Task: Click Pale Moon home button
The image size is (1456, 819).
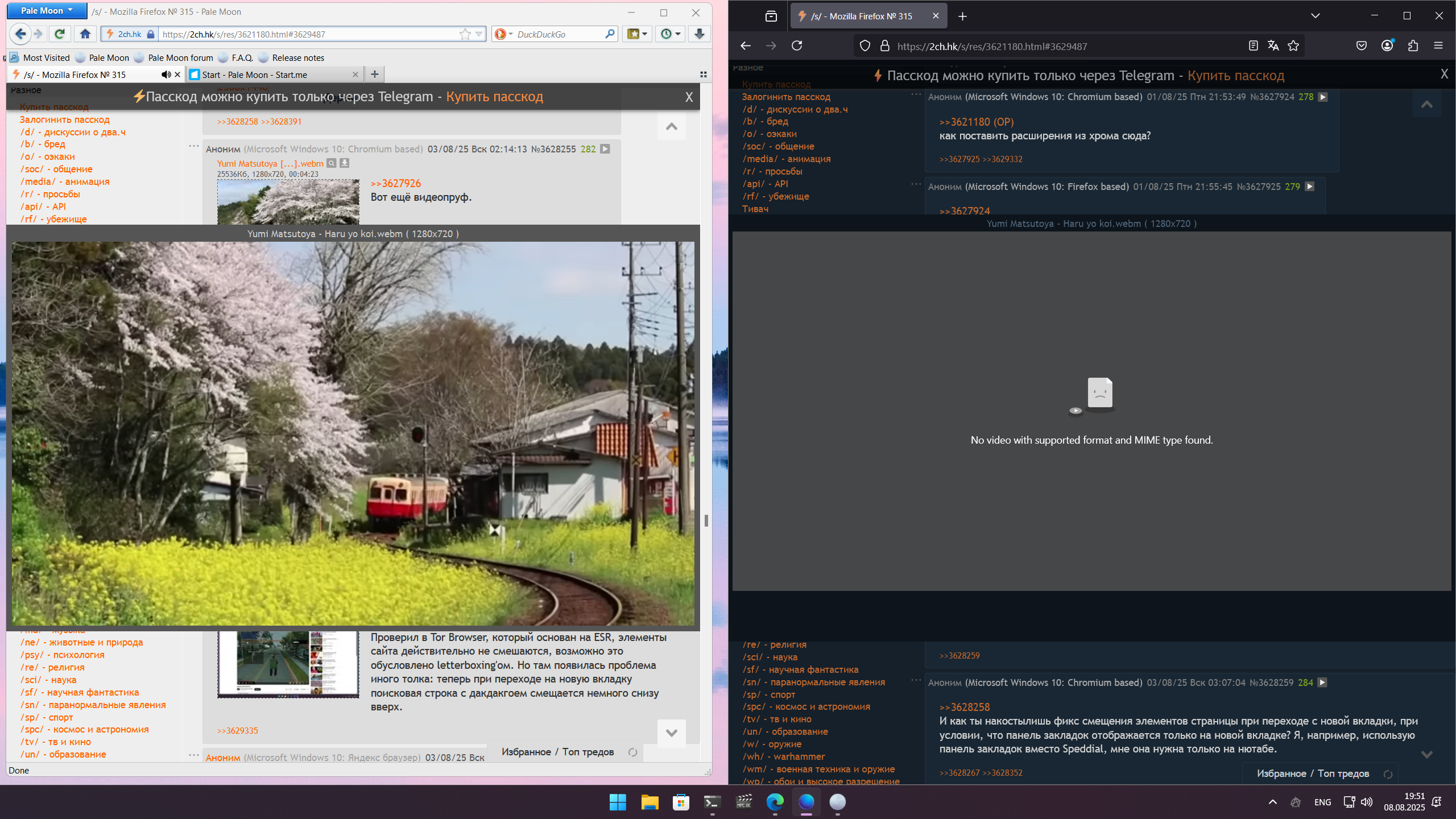Action: click(85, 34)
